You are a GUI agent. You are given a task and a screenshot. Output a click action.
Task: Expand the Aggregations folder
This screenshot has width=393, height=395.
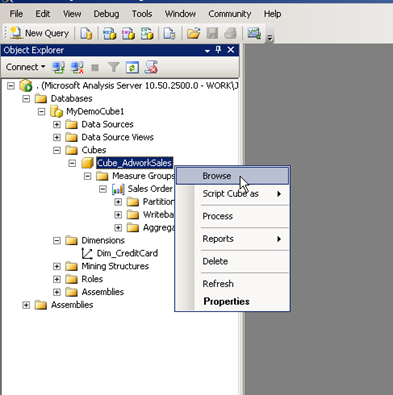118,228
